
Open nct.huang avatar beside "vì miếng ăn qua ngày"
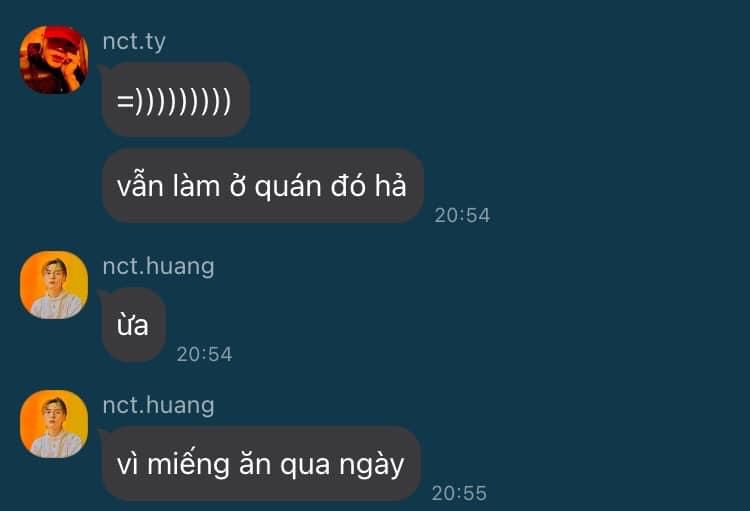click(54, 424)
